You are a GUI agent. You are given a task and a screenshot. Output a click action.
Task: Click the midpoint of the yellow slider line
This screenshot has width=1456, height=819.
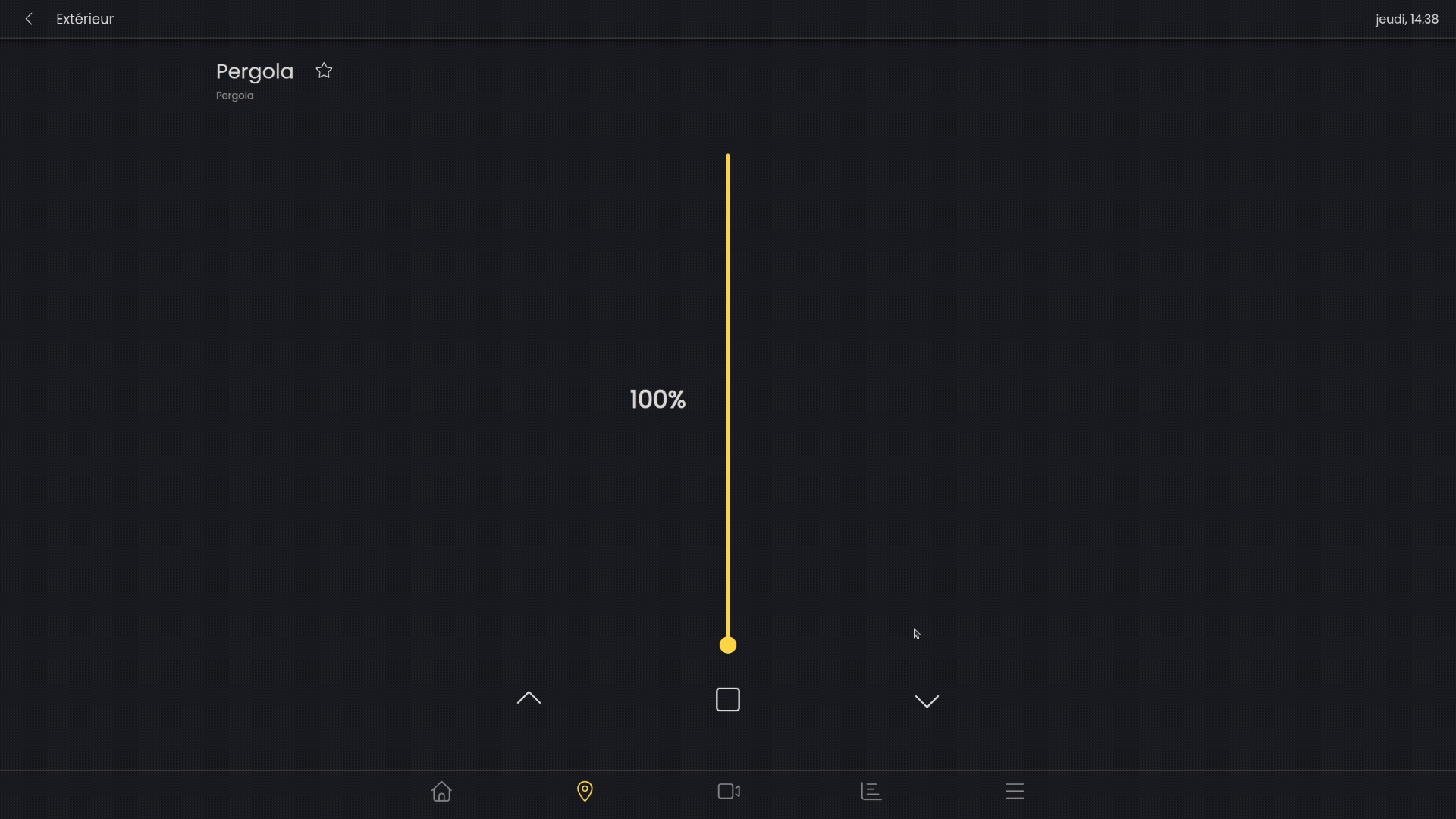point(728,398)
